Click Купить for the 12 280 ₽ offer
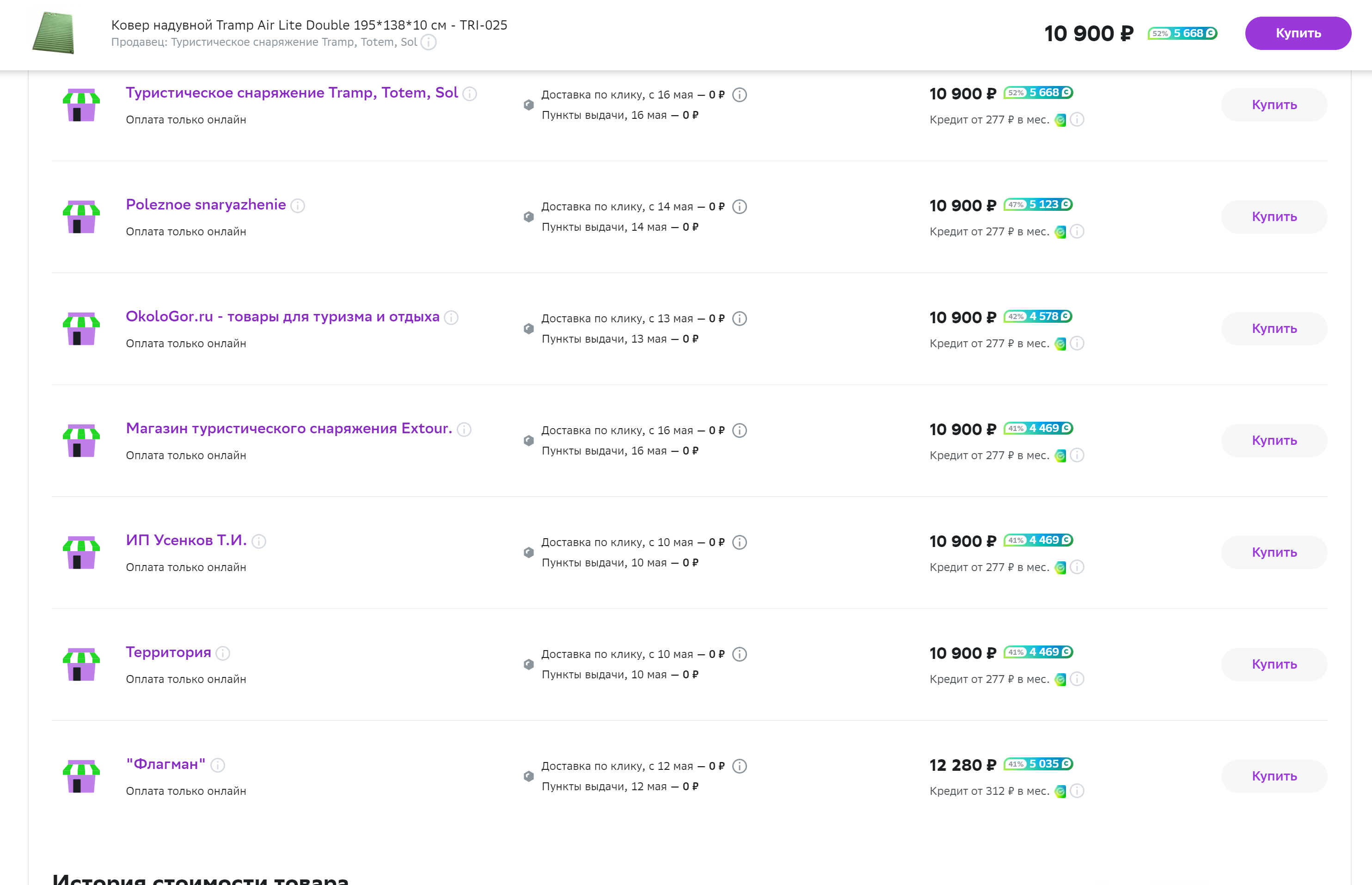Screen dimensions: 1372x885 [1274, 776]
